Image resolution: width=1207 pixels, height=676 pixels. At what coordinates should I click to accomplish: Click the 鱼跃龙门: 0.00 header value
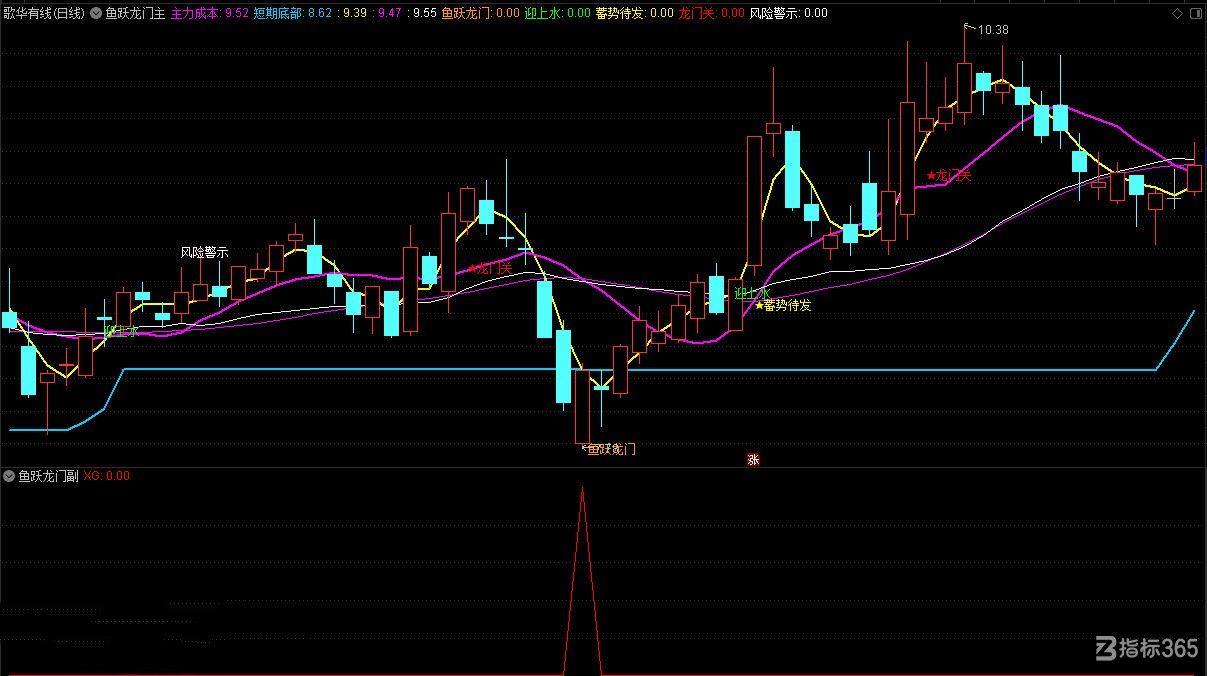coord(480,14)
